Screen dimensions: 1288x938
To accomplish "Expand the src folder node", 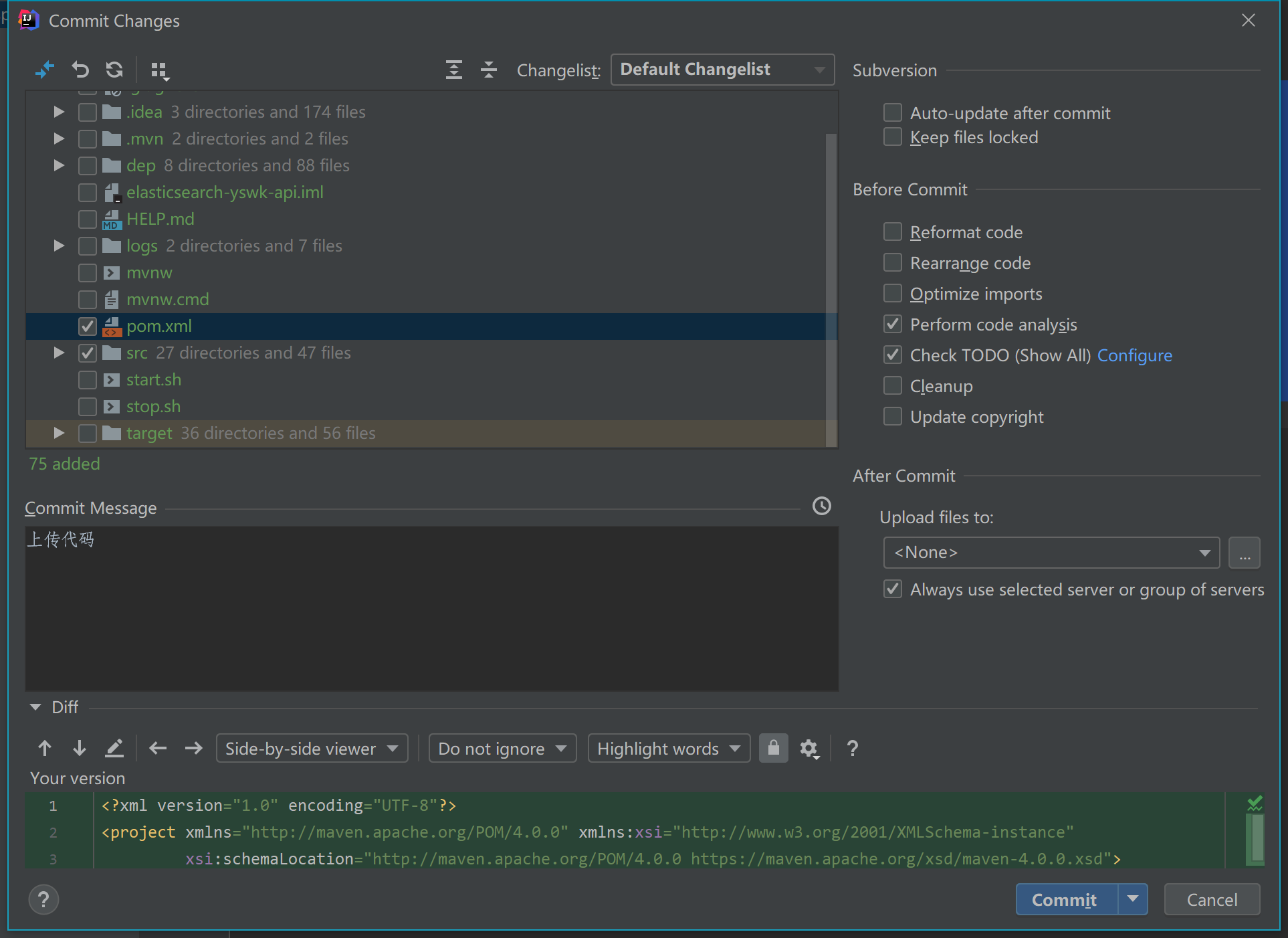I will tap(59, 353).
